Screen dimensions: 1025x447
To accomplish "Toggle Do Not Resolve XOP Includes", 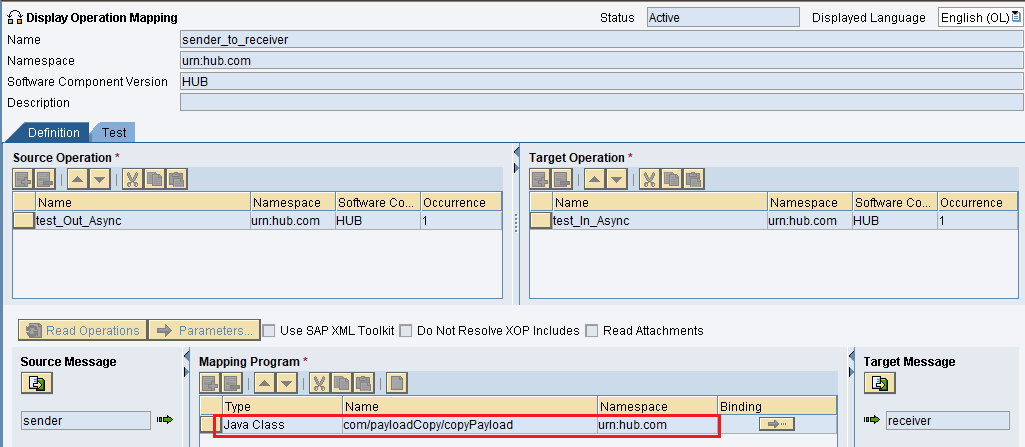I will (405, 331).
